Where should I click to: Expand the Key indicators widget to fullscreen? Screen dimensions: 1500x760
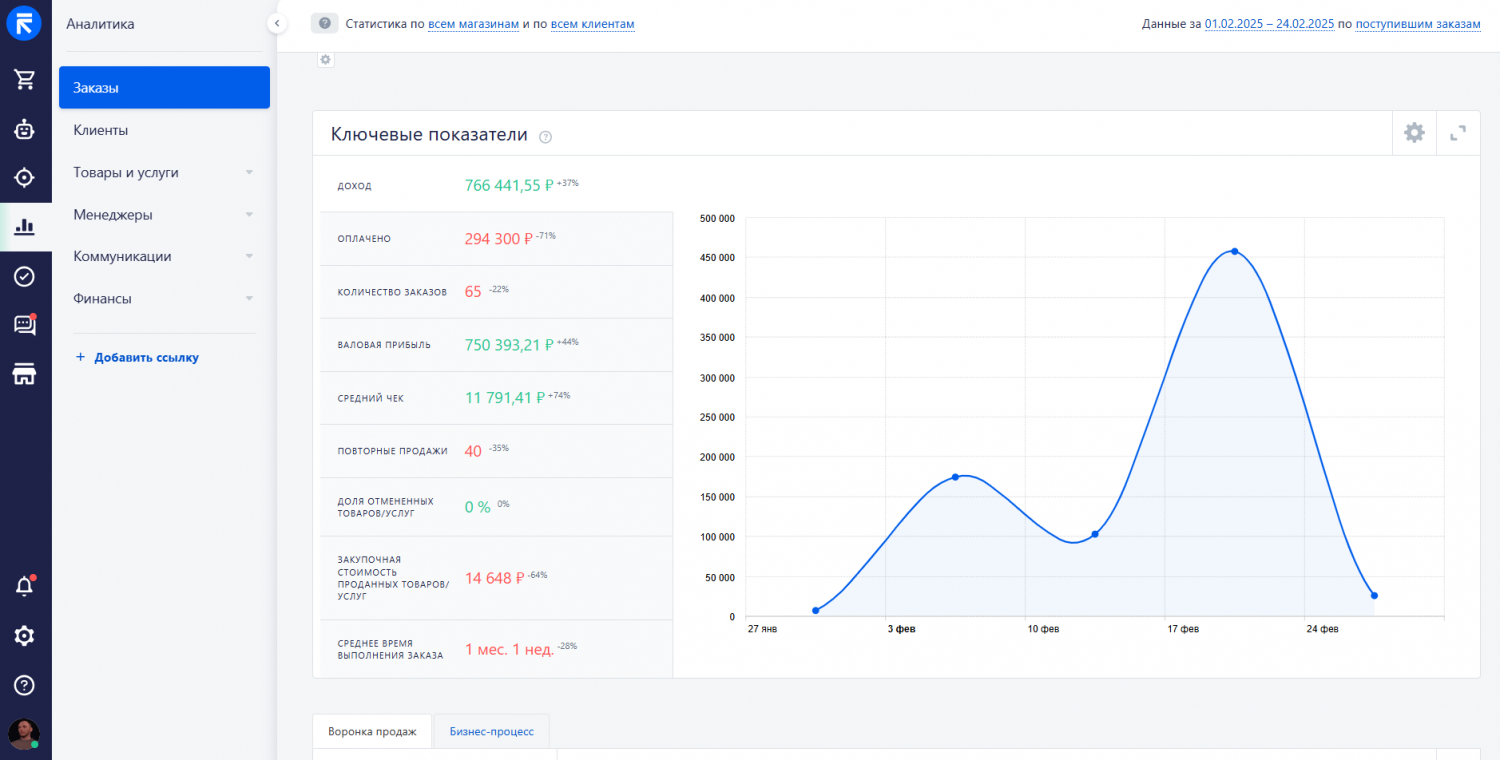click(x=1458, y=133)
